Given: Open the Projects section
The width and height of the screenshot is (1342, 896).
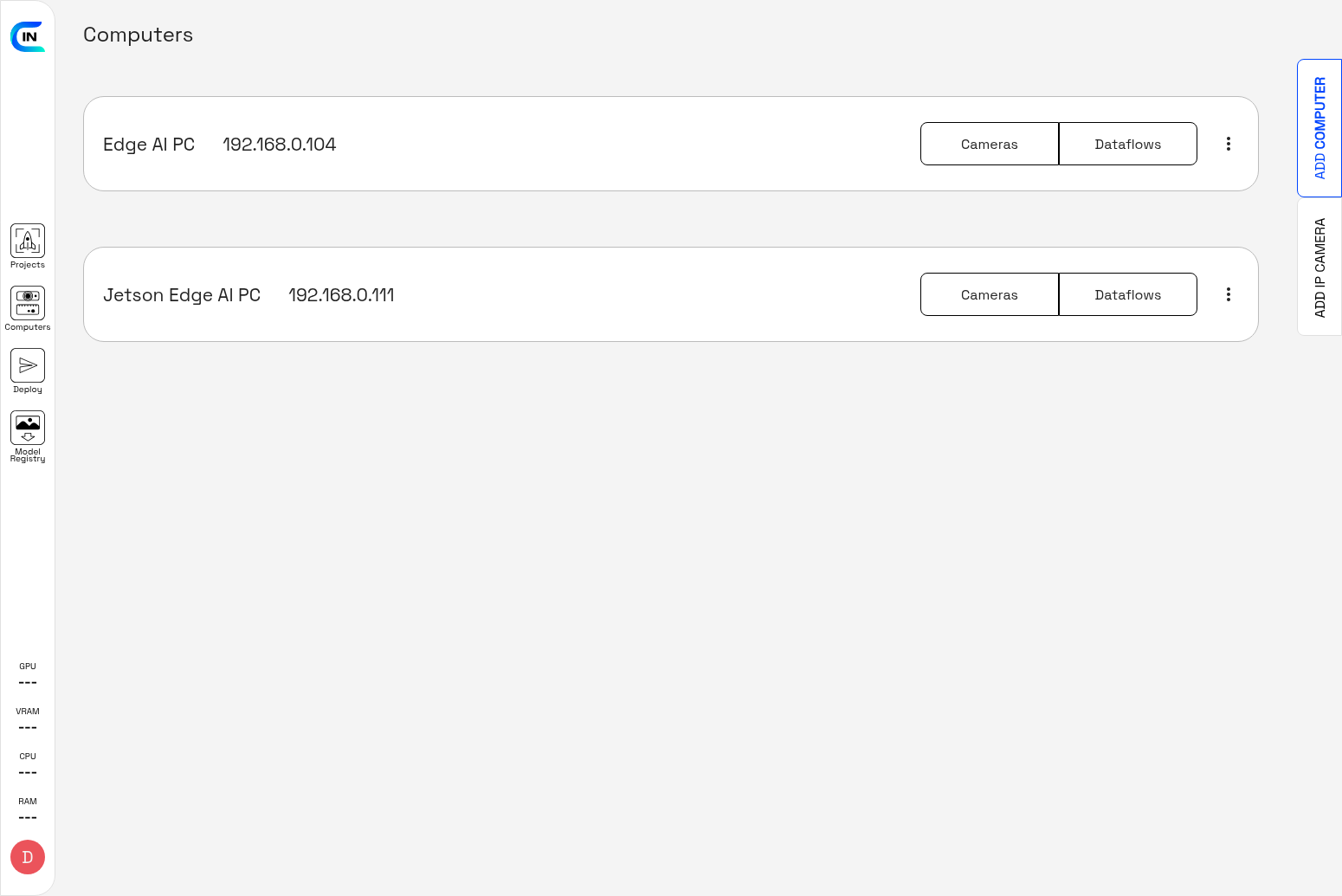Looking at the screenshot, I should click(x=28, y=242).
